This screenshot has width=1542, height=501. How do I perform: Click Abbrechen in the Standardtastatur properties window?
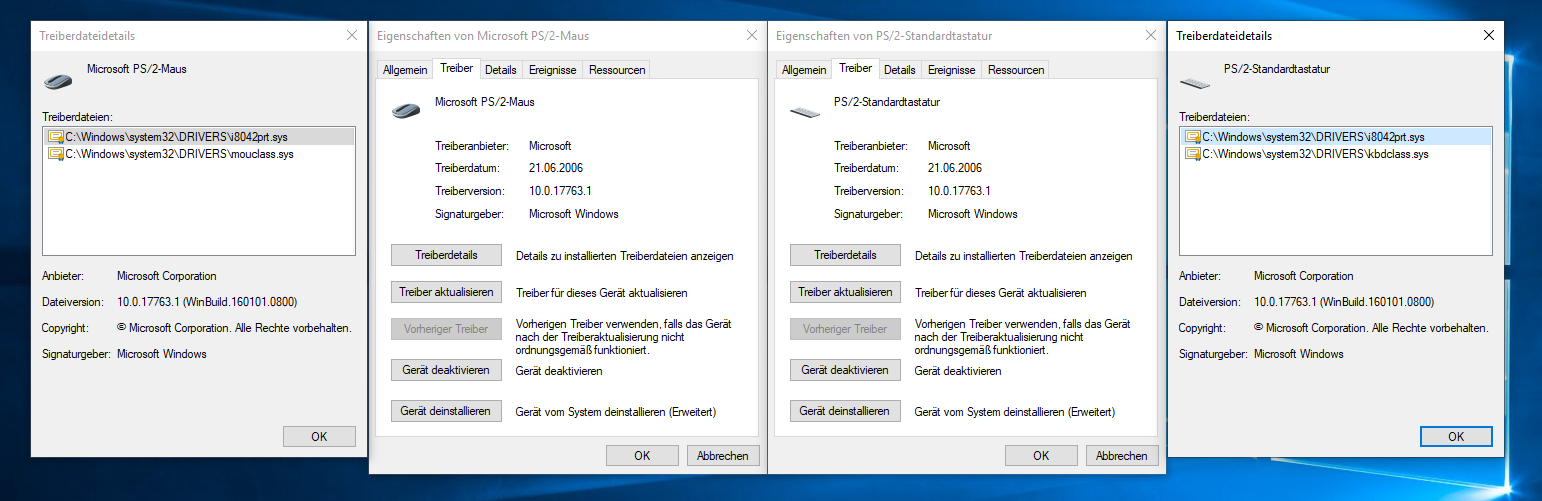(x=1122, y=455)
